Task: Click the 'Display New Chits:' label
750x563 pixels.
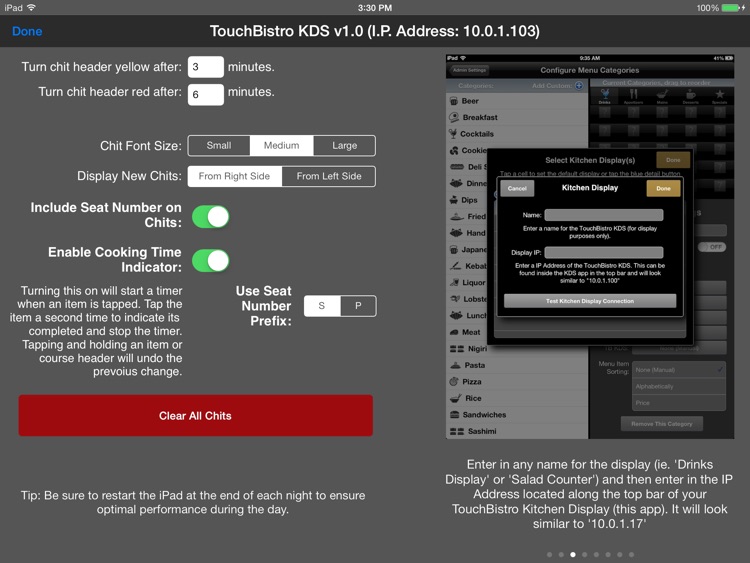Action: [129, 176]
